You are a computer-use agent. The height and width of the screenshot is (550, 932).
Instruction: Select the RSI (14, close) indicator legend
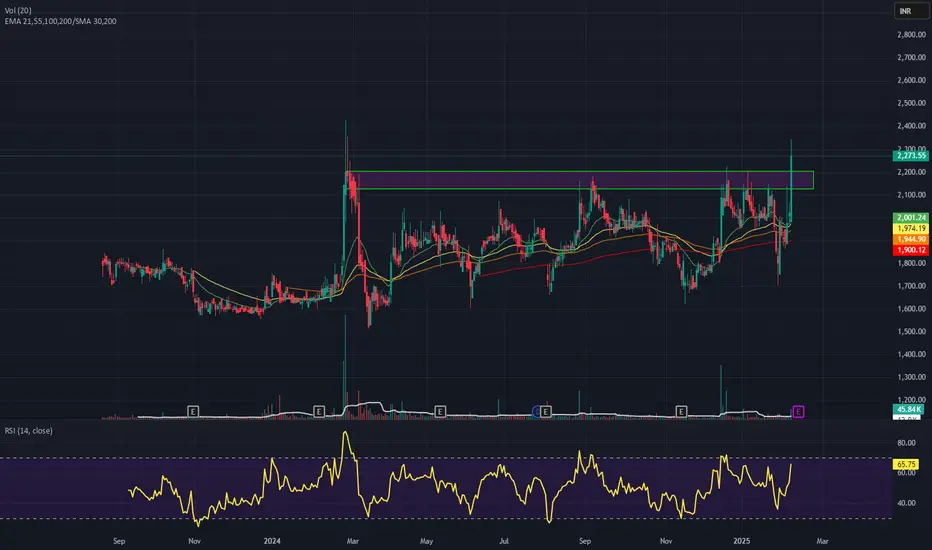pos(29,430)
